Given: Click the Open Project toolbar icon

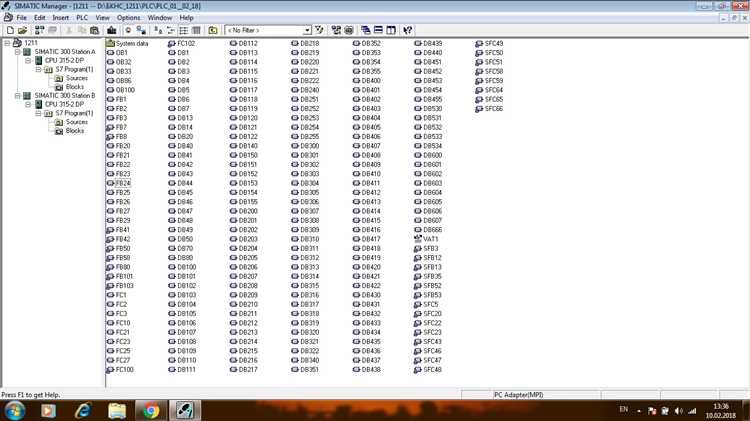Looking at the screenshot, I should coord(22,30).
